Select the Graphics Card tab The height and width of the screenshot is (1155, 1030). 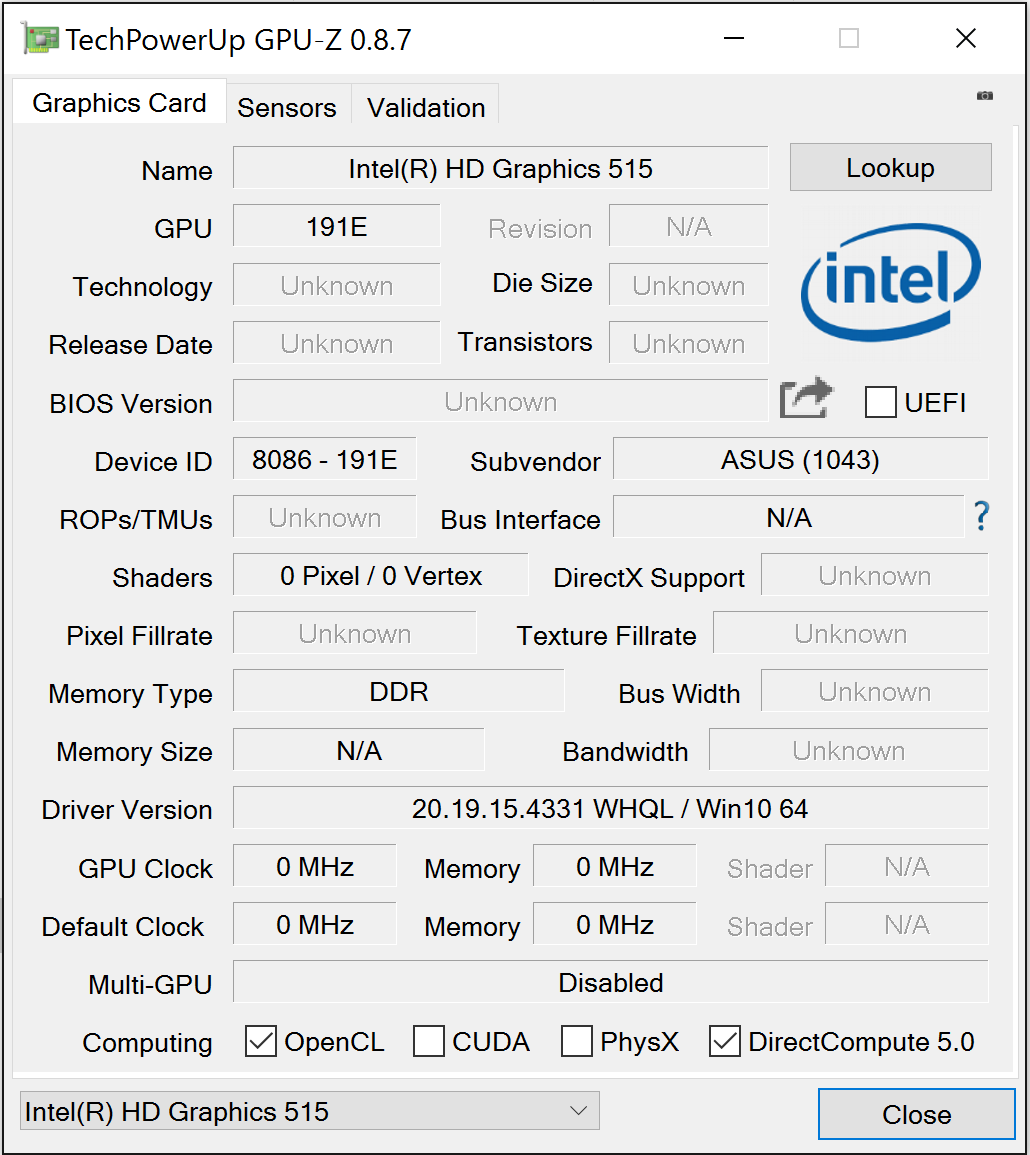[x=119, y=102]
